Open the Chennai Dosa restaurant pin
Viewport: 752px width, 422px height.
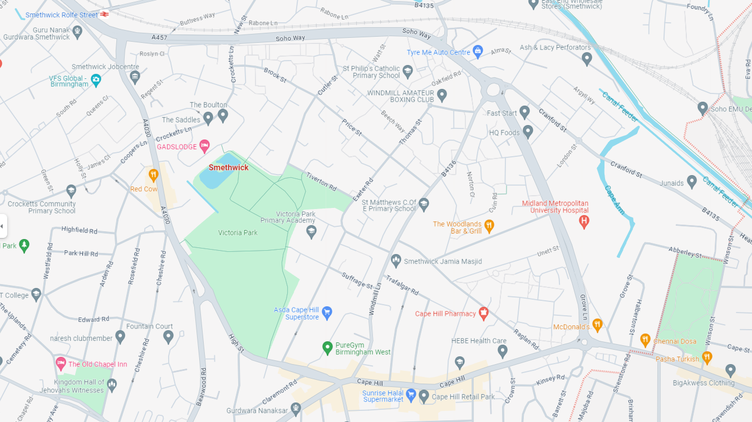coord(646,340)
